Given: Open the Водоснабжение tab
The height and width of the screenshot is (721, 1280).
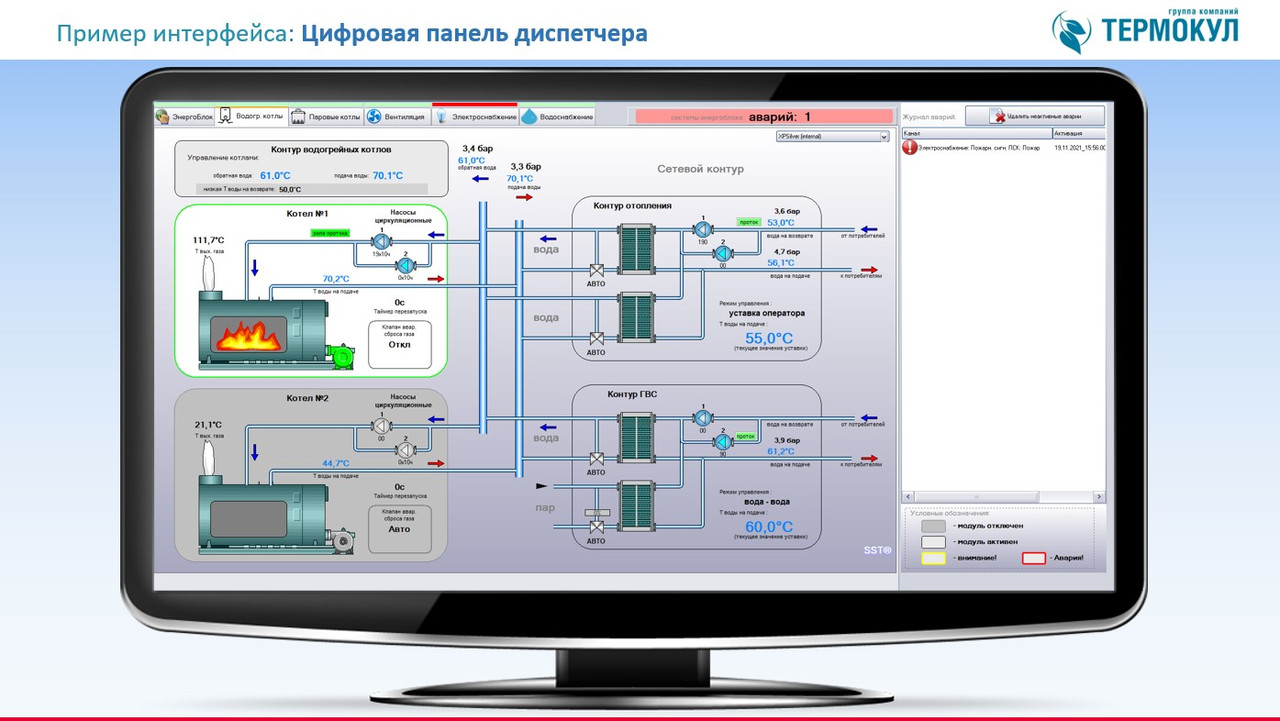Looking at the screenshot, I should 557,116.
